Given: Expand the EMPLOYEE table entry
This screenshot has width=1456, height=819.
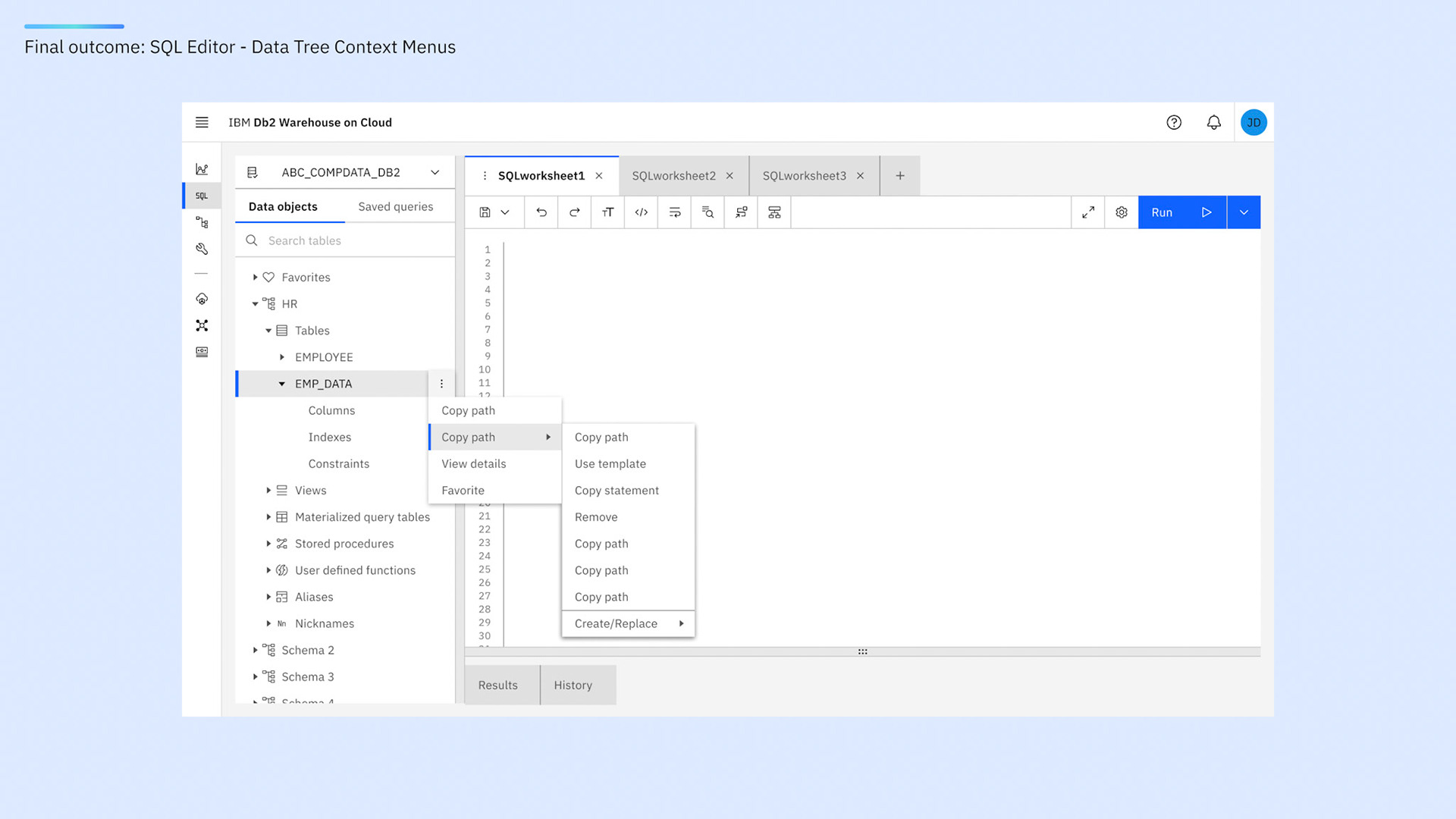Looking at the screenshot, I should (x=281, y=356).
